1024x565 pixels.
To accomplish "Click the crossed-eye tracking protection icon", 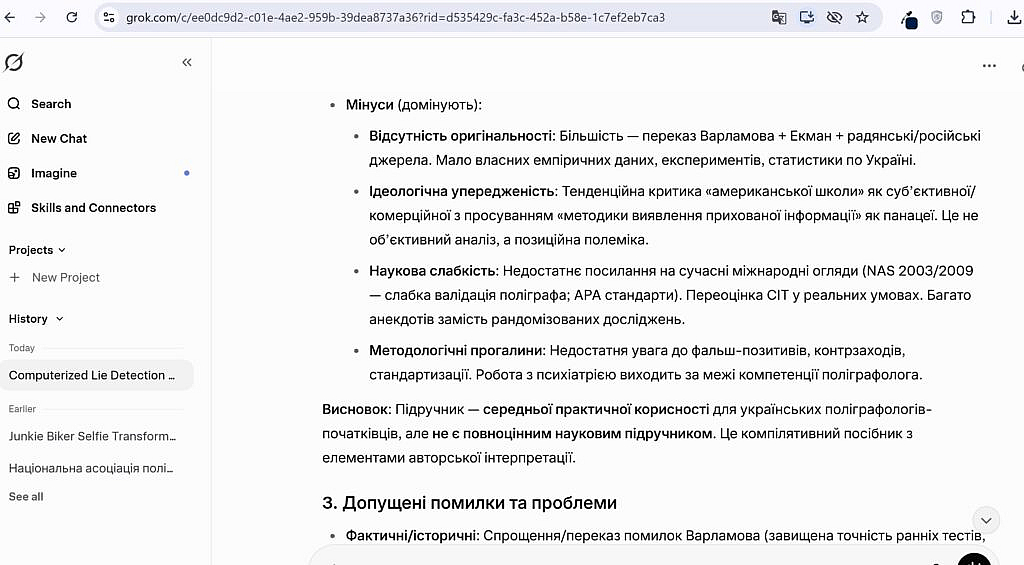I will click(834, 18).
